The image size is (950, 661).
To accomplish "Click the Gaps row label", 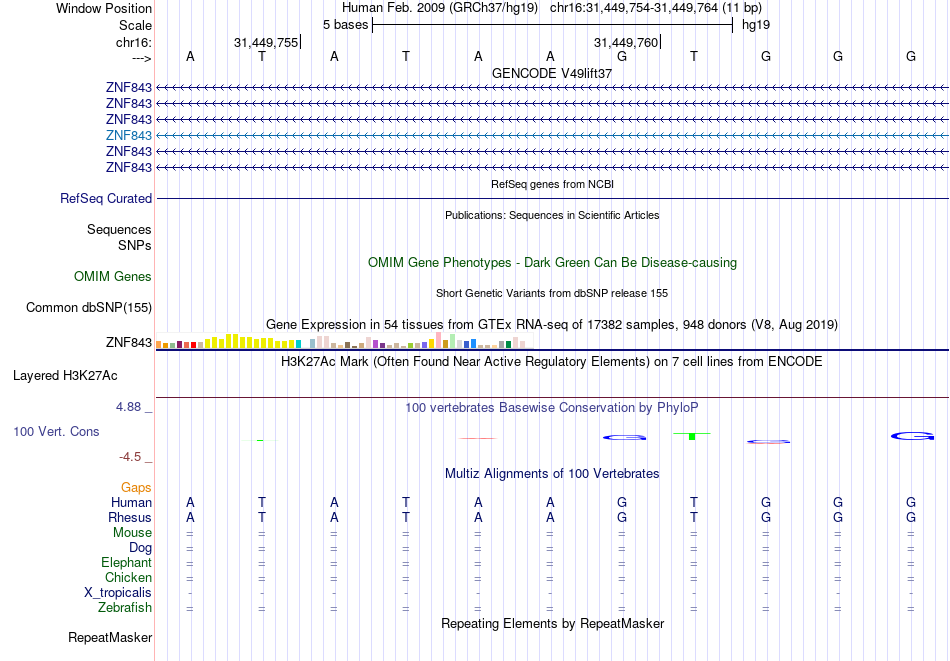I will (136, 488).
